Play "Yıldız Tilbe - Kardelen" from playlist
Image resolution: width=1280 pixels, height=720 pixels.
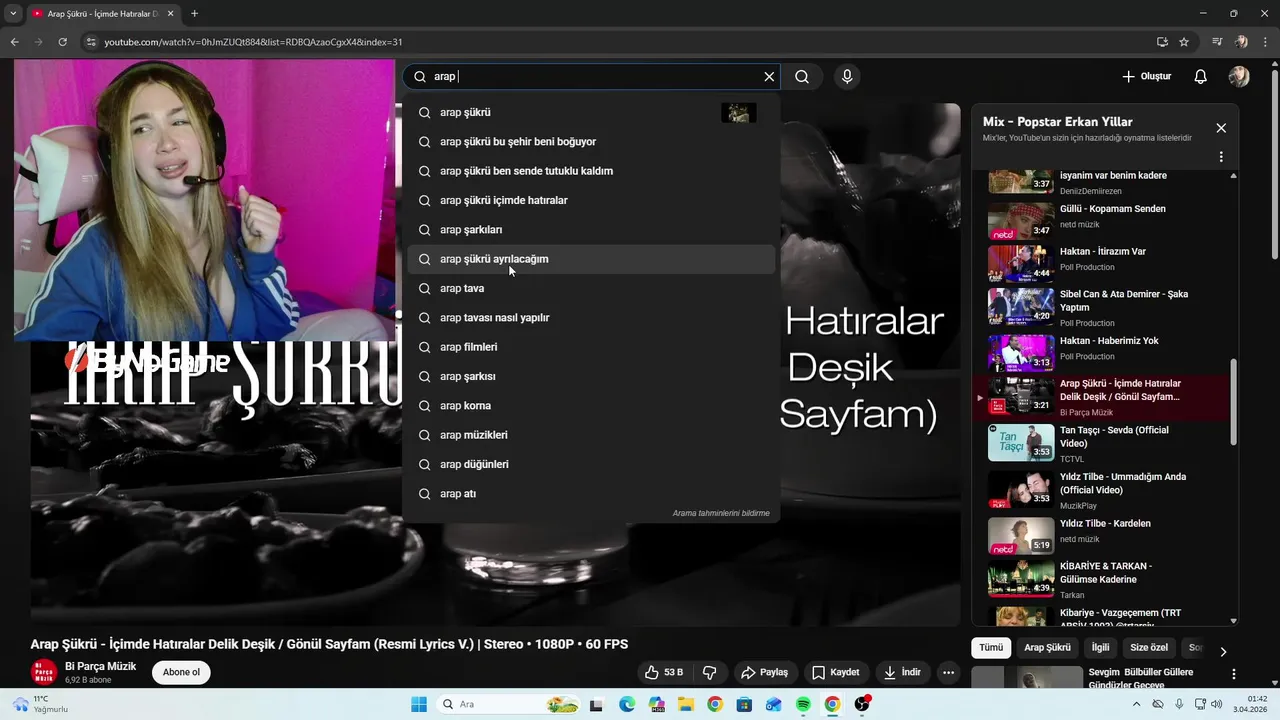tap(1100, 535)
